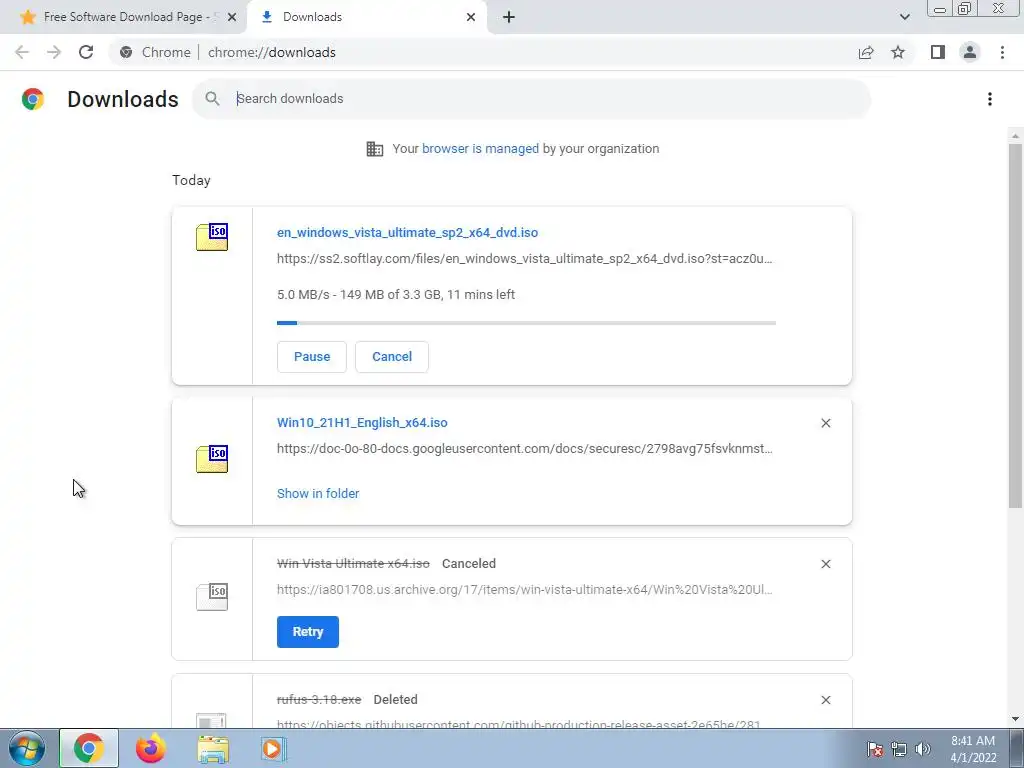Bookmark this page with the star icon

coord(898,52)
